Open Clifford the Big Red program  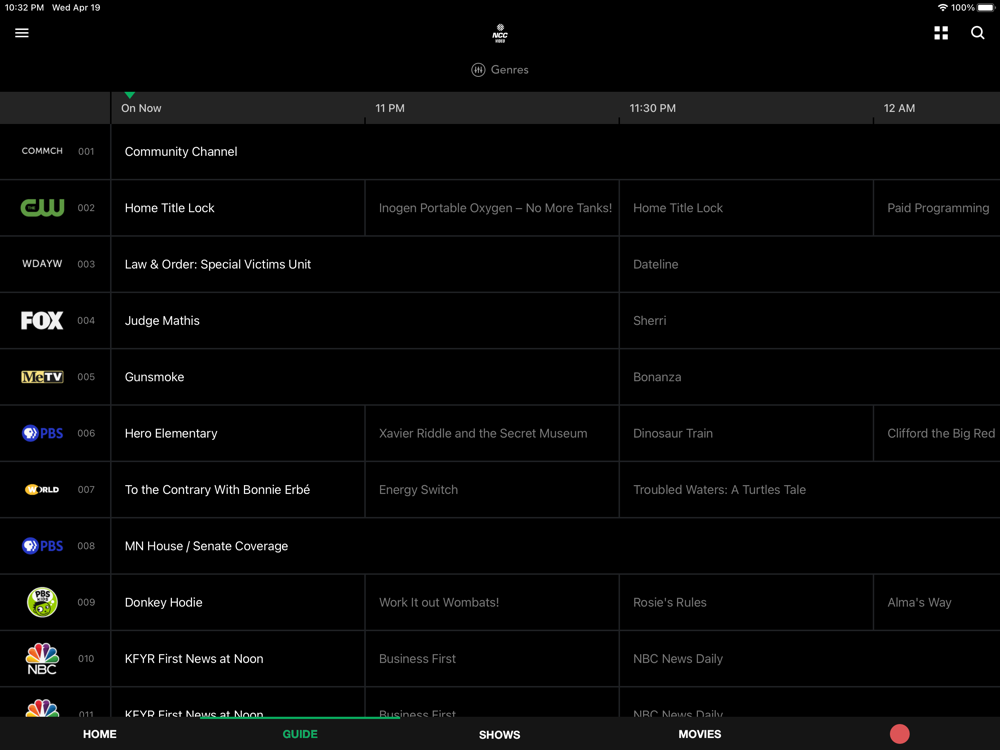click(937, 434)
